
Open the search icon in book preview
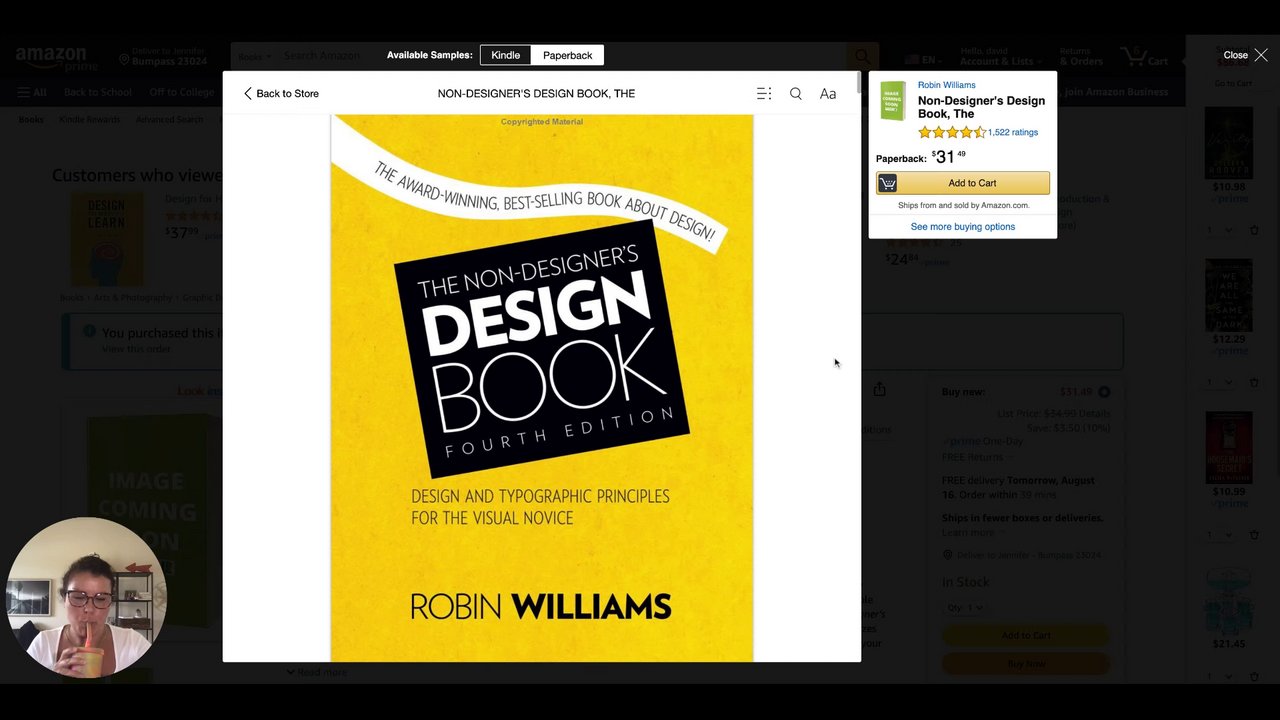tap(796, 93)
